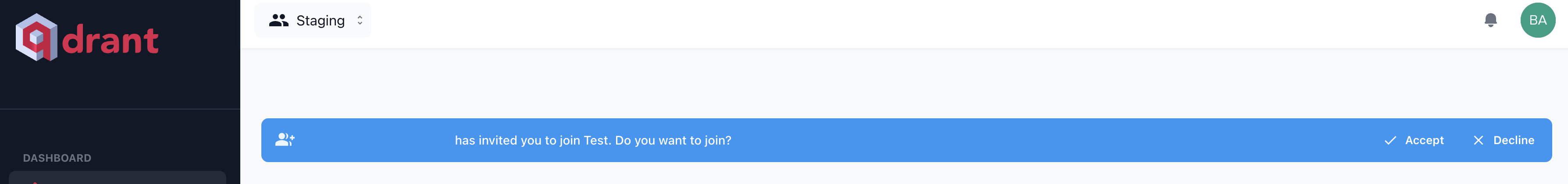Open the BA user avatar menu

point(1538,20)
